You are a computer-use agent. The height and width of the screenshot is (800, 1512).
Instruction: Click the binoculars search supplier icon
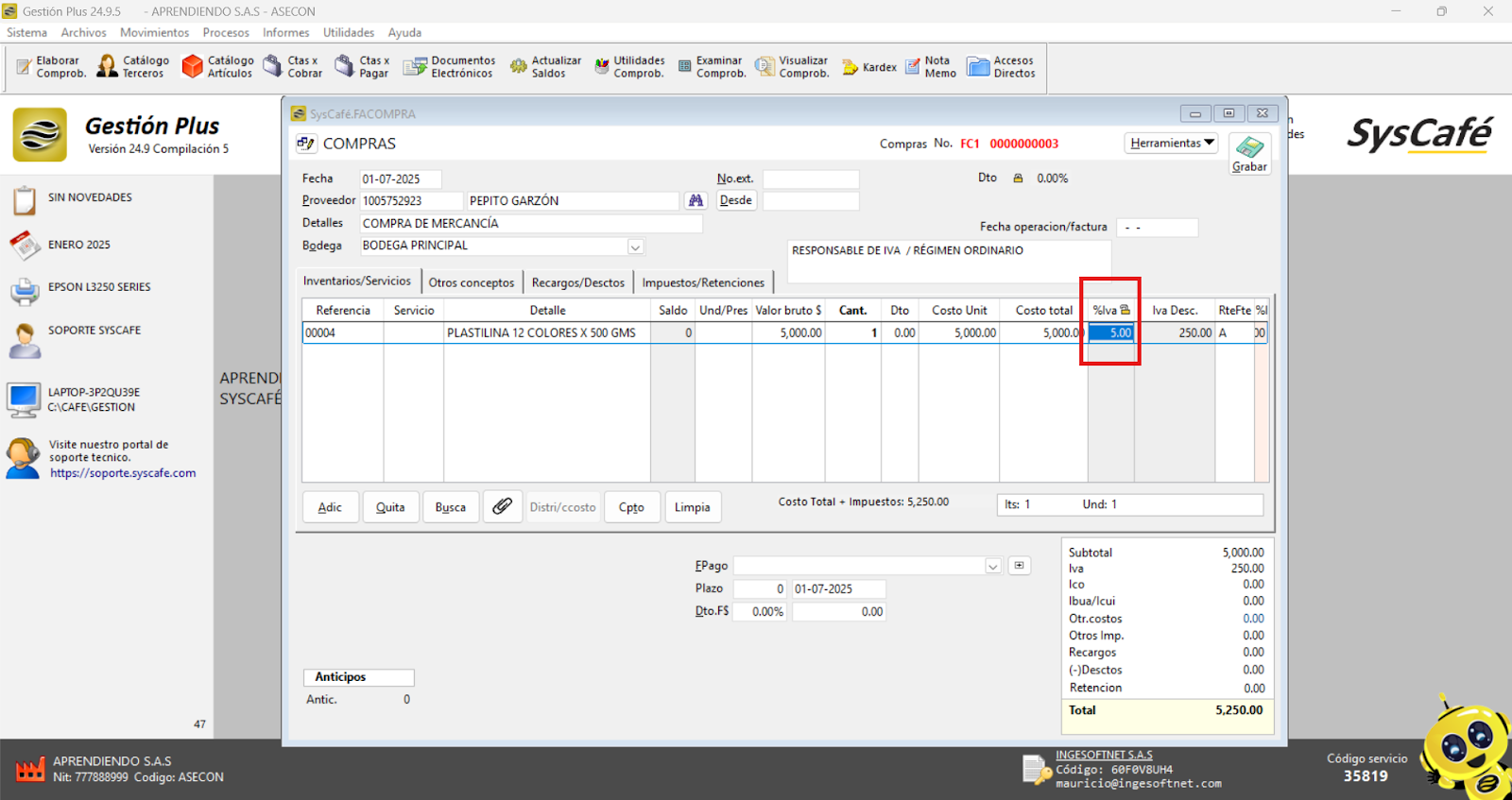(x=696, y=201)
